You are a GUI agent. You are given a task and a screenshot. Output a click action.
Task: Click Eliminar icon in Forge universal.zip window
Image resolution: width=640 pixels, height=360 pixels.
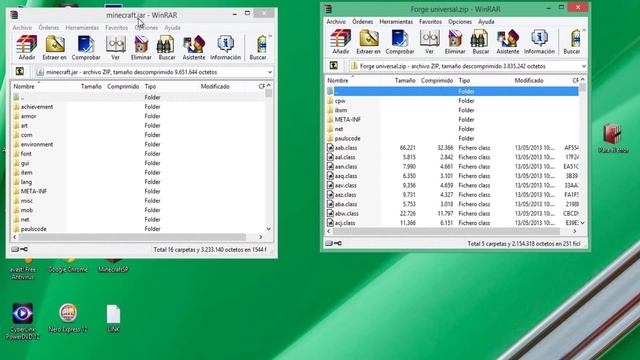455,42
